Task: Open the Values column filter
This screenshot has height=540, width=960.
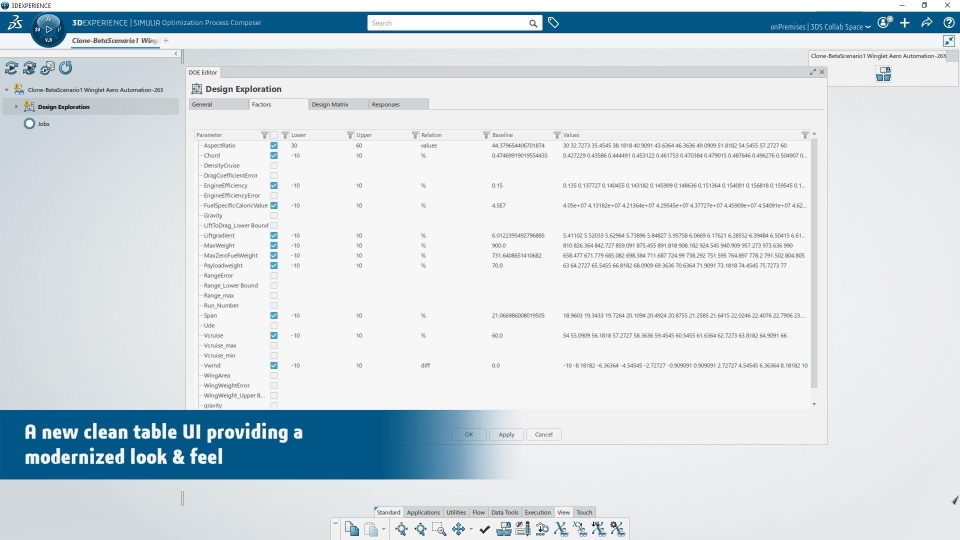Action: [805, 135]
